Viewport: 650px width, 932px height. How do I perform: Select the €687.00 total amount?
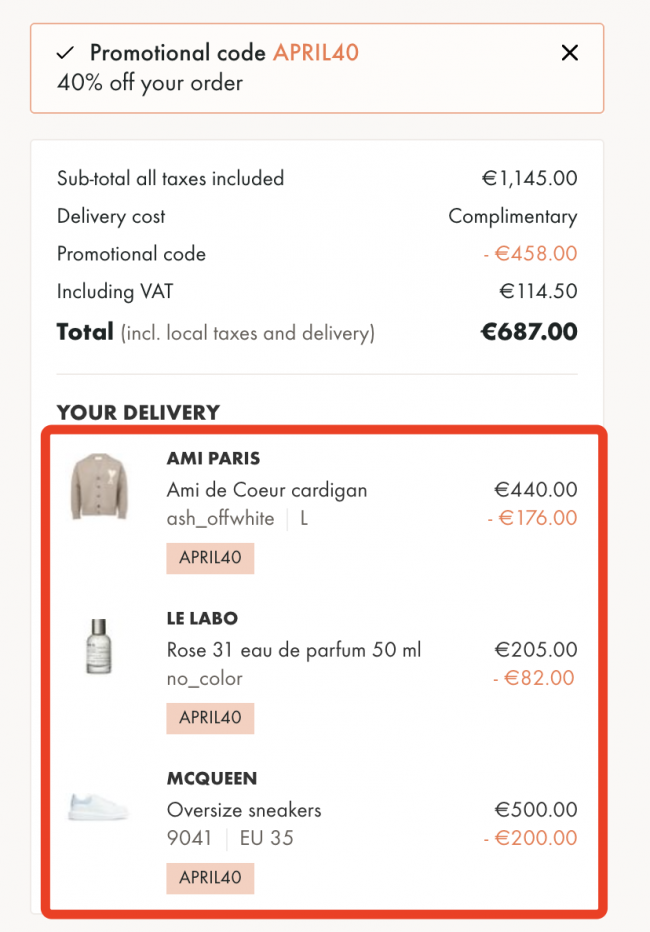pyautogui.click(x=529, y=332)
